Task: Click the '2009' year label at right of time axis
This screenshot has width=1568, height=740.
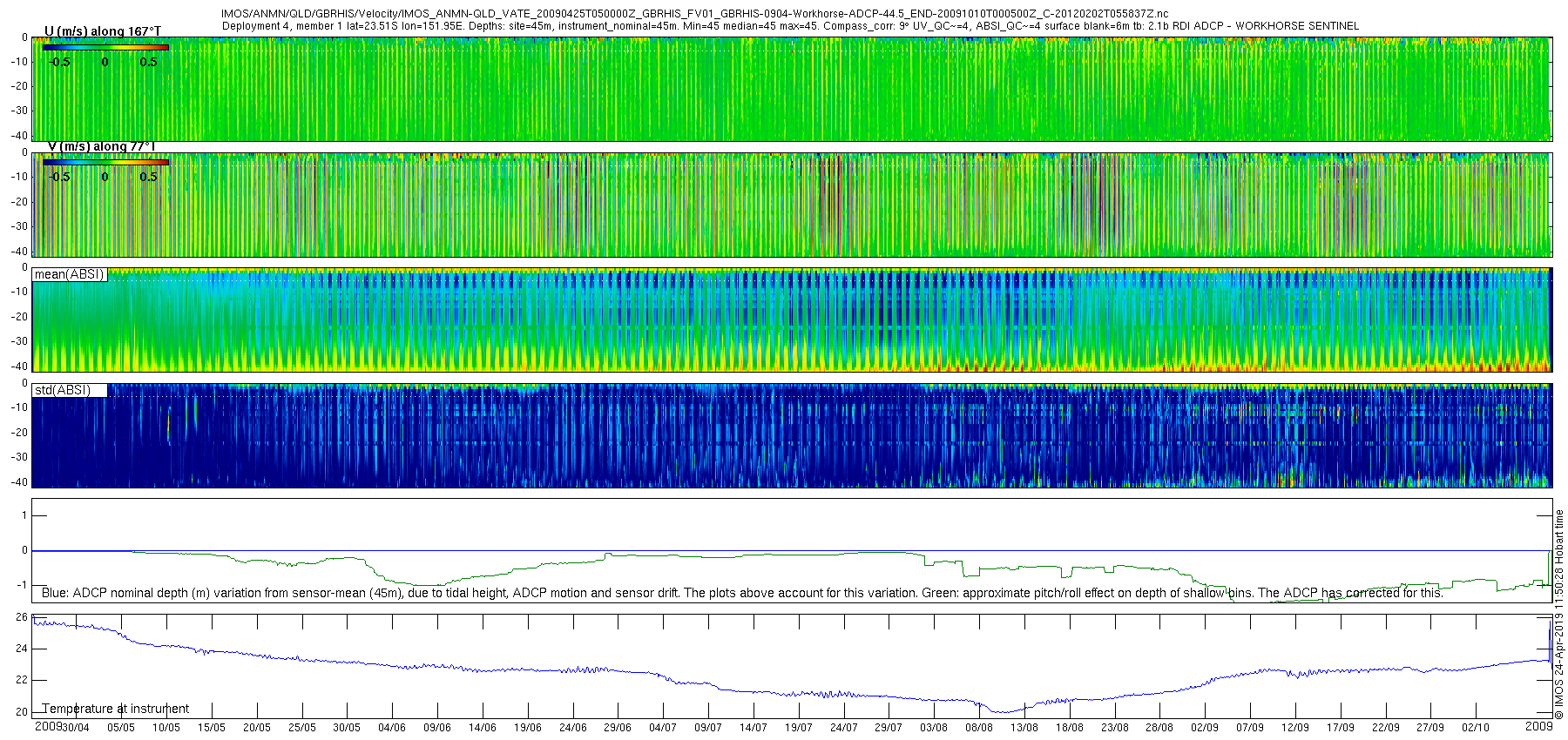Action: (x=1539, y=726)
